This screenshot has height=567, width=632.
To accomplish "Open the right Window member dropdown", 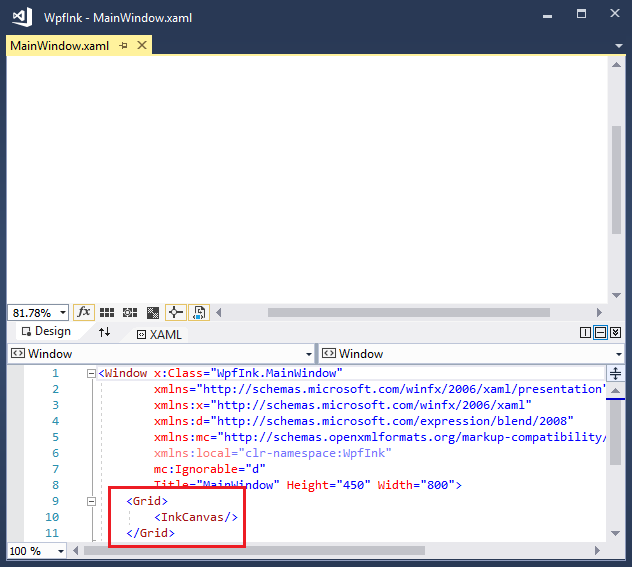I will (x=619, y=354).
